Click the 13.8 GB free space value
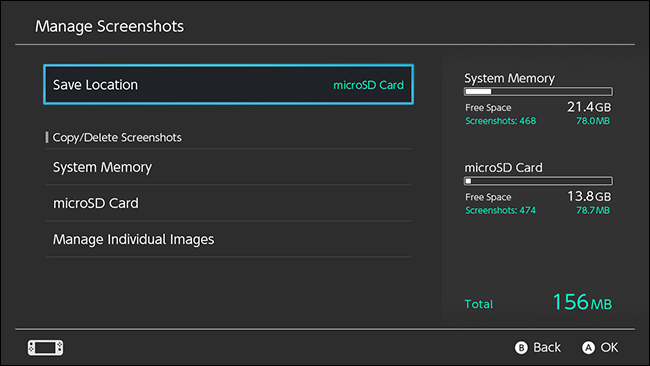This screenshot has height=366, width=650. (589, 196)
